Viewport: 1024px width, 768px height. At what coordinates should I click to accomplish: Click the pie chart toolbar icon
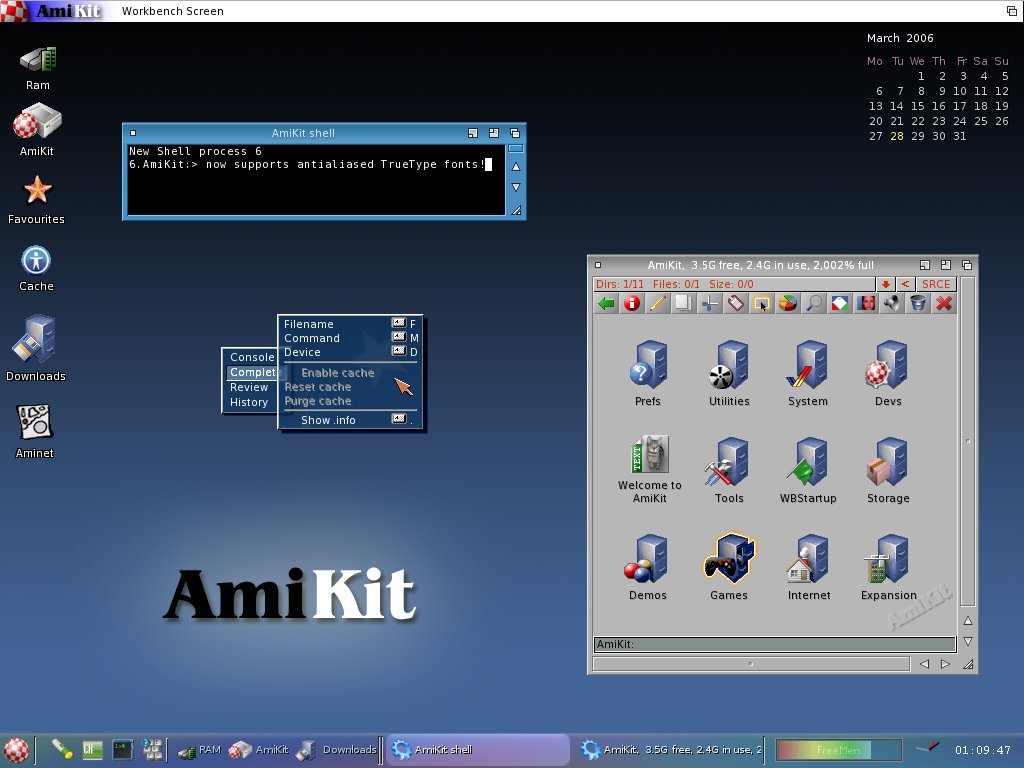point(788,303)
